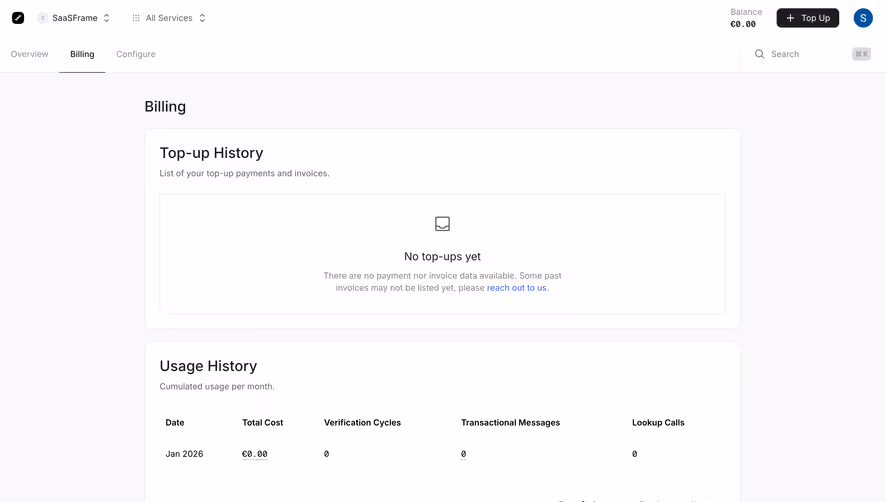This screenshot has width=885, height=502.
Task: Click the Lookup Calls column header
Action: coord(658,422)
